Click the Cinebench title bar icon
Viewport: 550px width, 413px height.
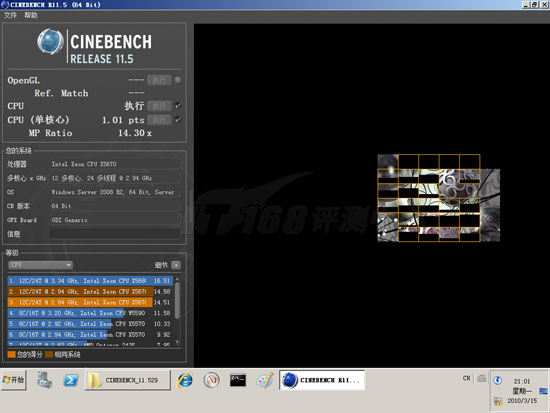point(5,4)
